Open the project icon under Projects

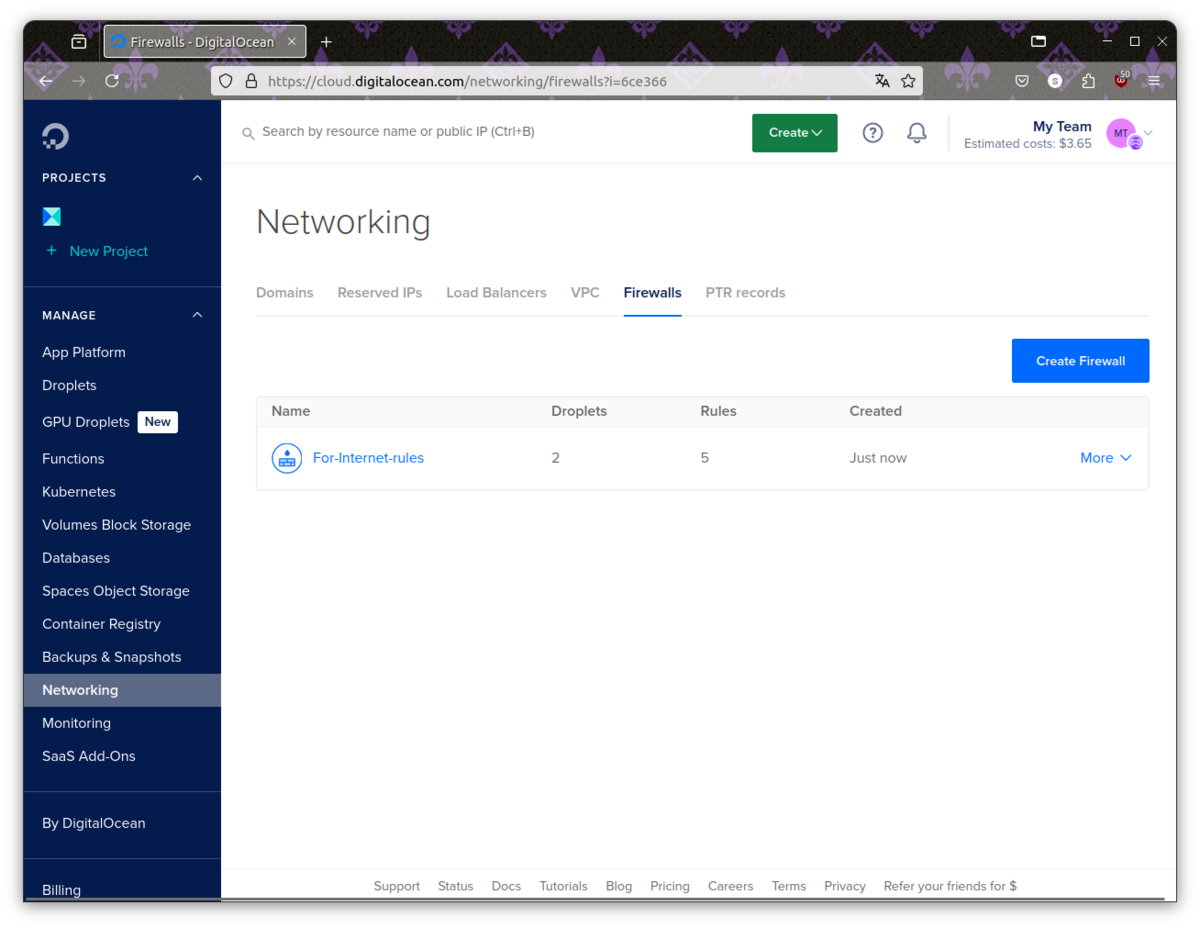coord(52,216)
